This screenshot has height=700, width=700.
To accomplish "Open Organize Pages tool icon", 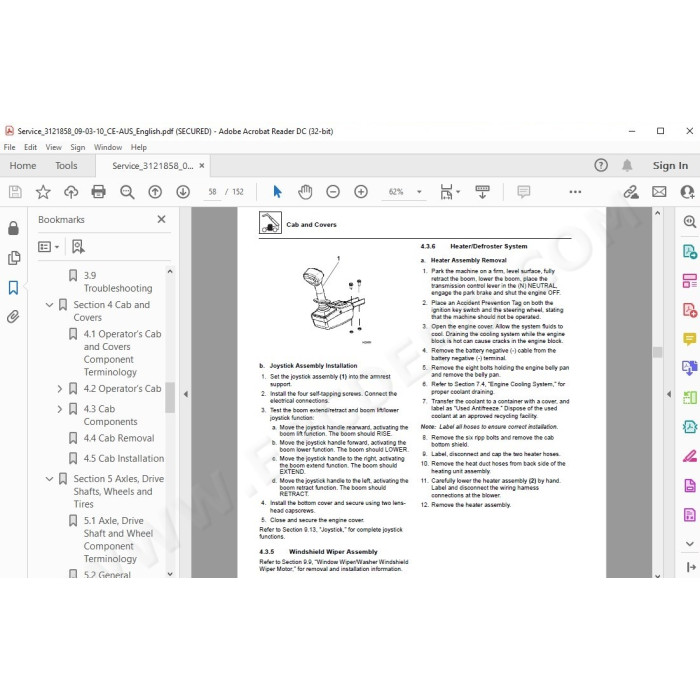I will tap(690, 397).
